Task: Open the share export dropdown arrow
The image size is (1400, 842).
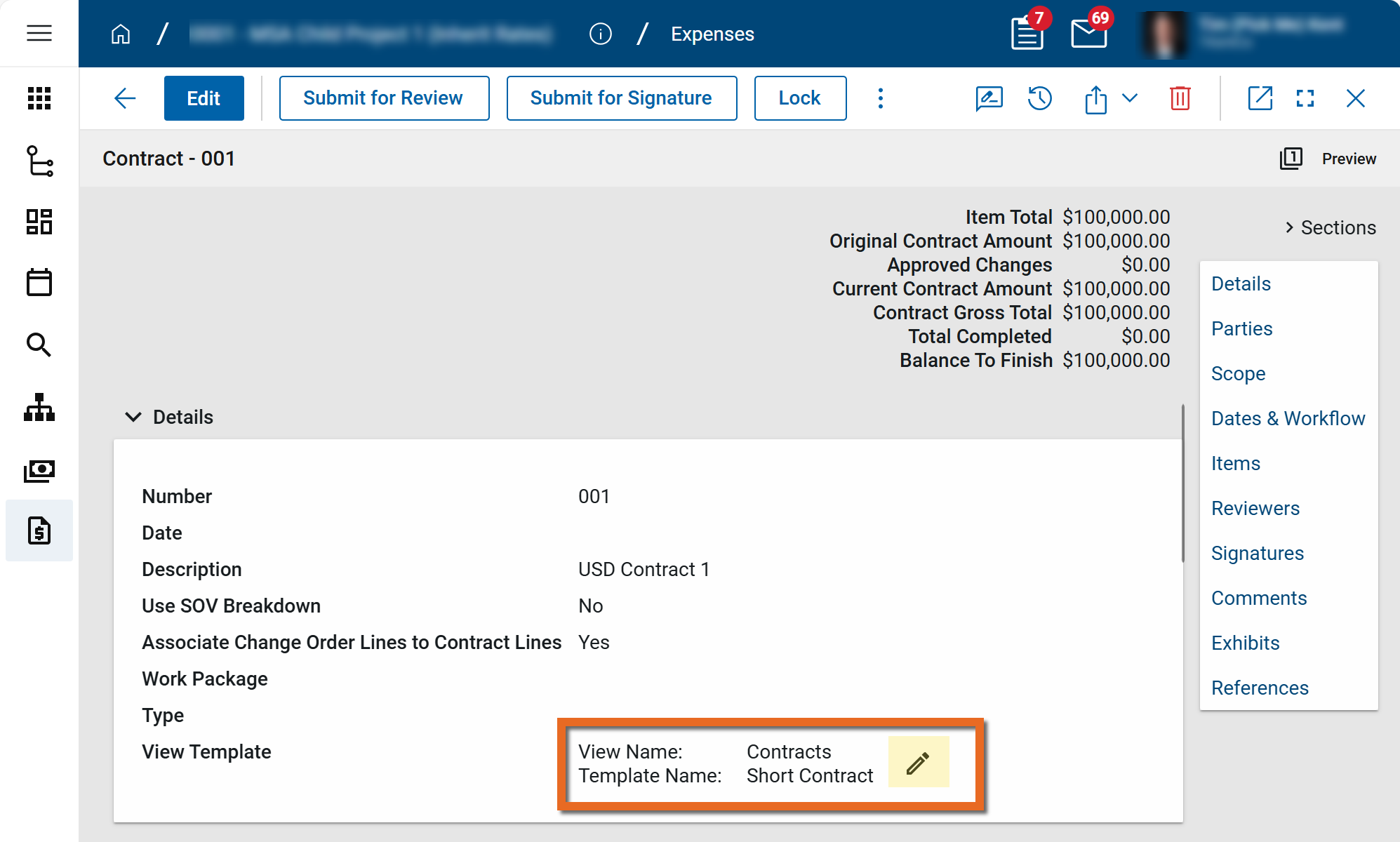Action: [x=1129, y=98]
